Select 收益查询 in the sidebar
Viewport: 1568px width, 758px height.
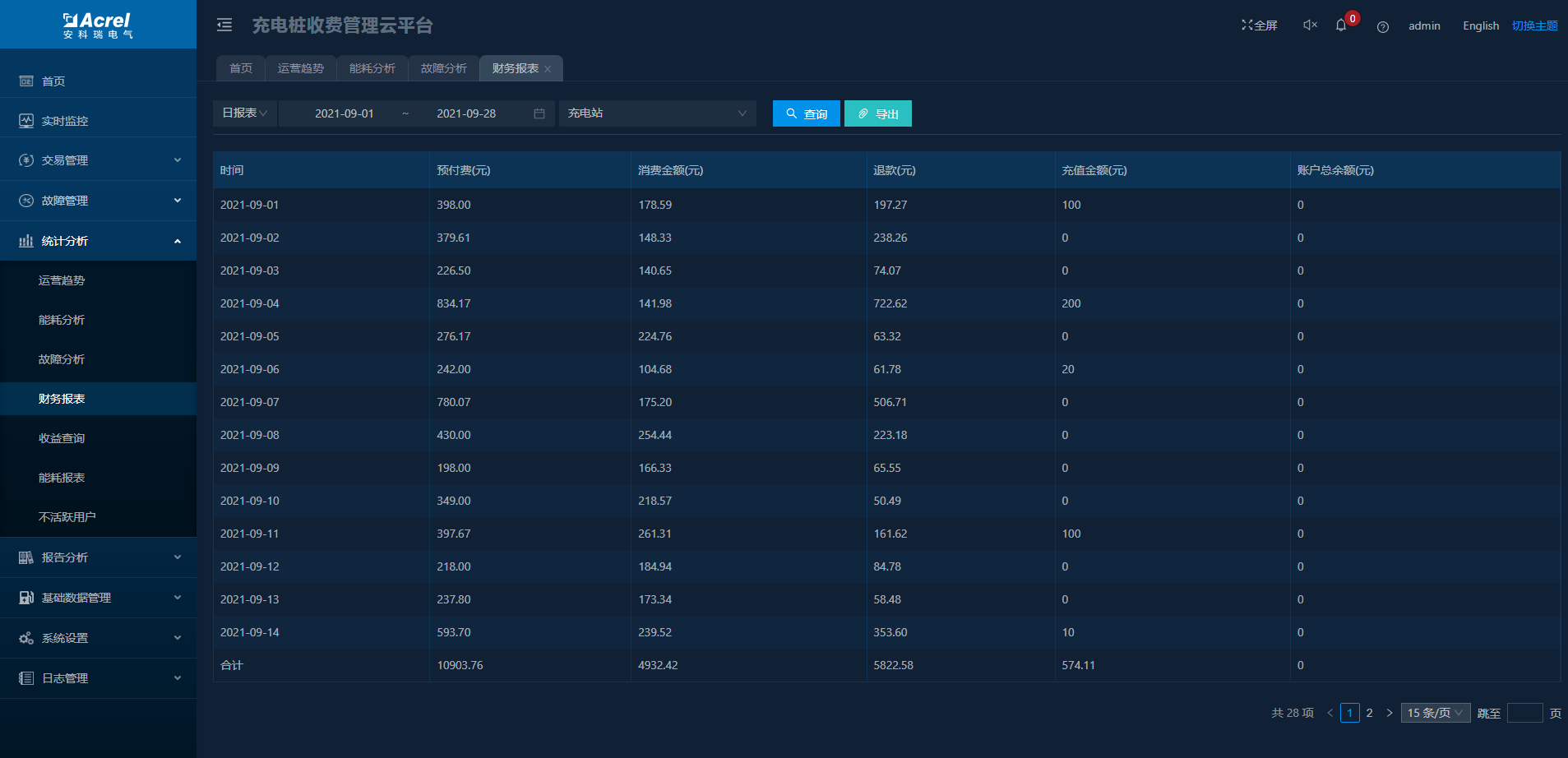62,438
